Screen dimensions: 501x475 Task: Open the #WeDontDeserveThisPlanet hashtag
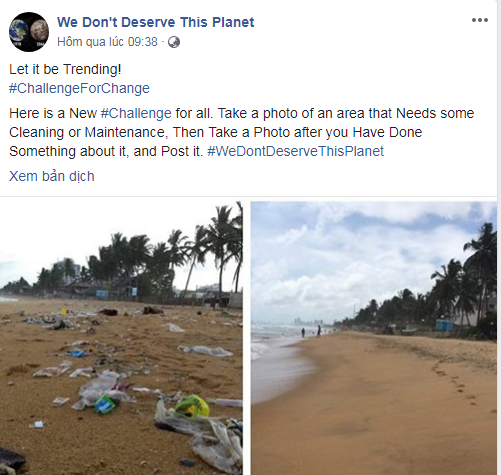[295, 151]
